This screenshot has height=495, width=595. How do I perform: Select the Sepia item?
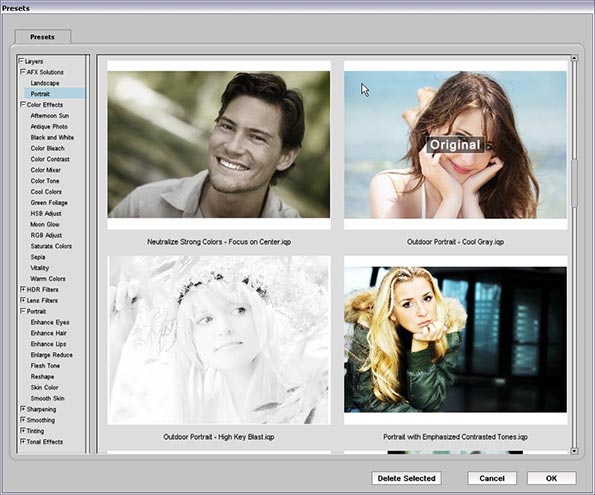[38, 257]
